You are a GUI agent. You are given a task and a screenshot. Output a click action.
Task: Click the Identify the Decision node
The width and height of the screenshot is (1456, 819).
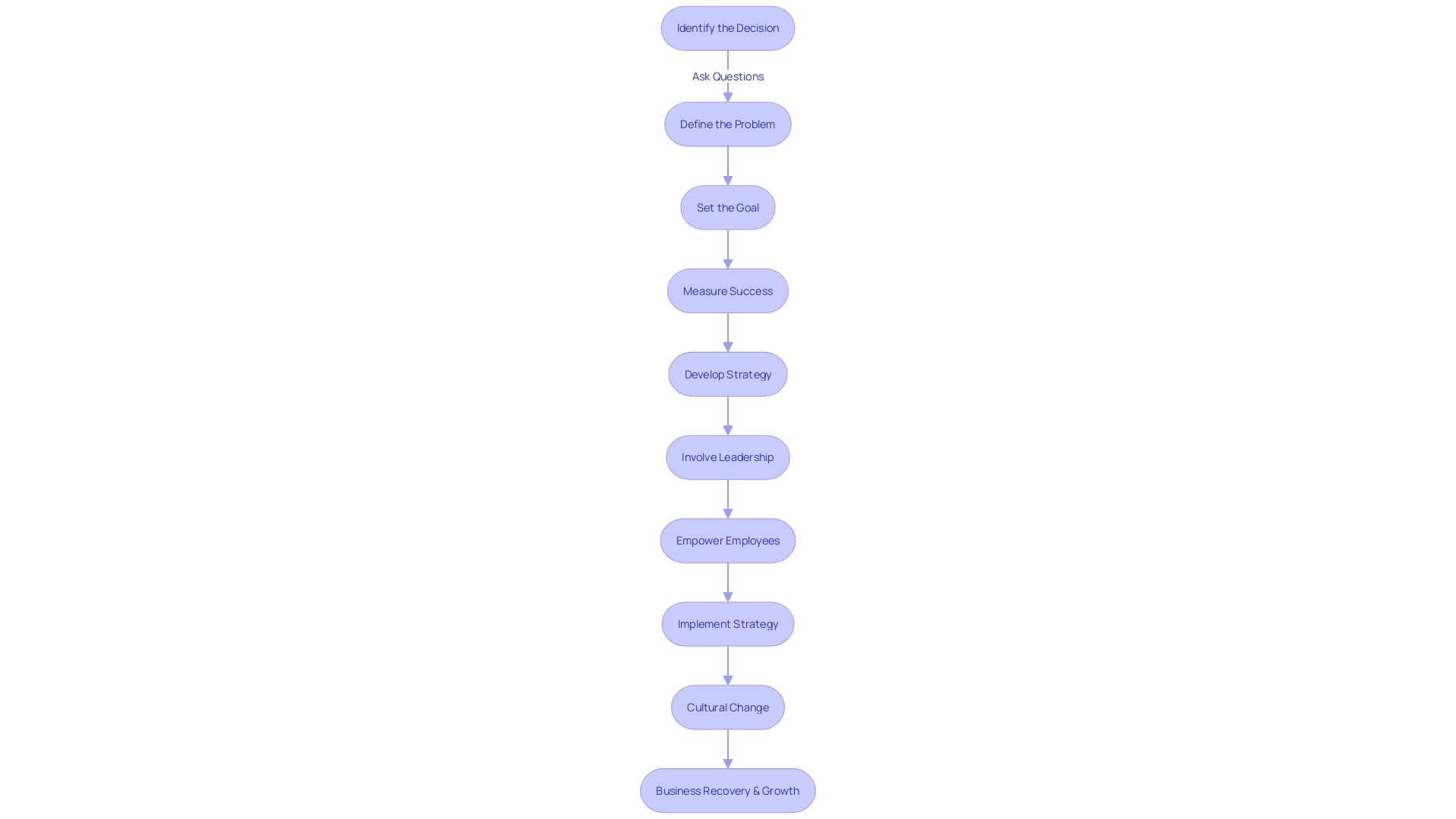728,28
